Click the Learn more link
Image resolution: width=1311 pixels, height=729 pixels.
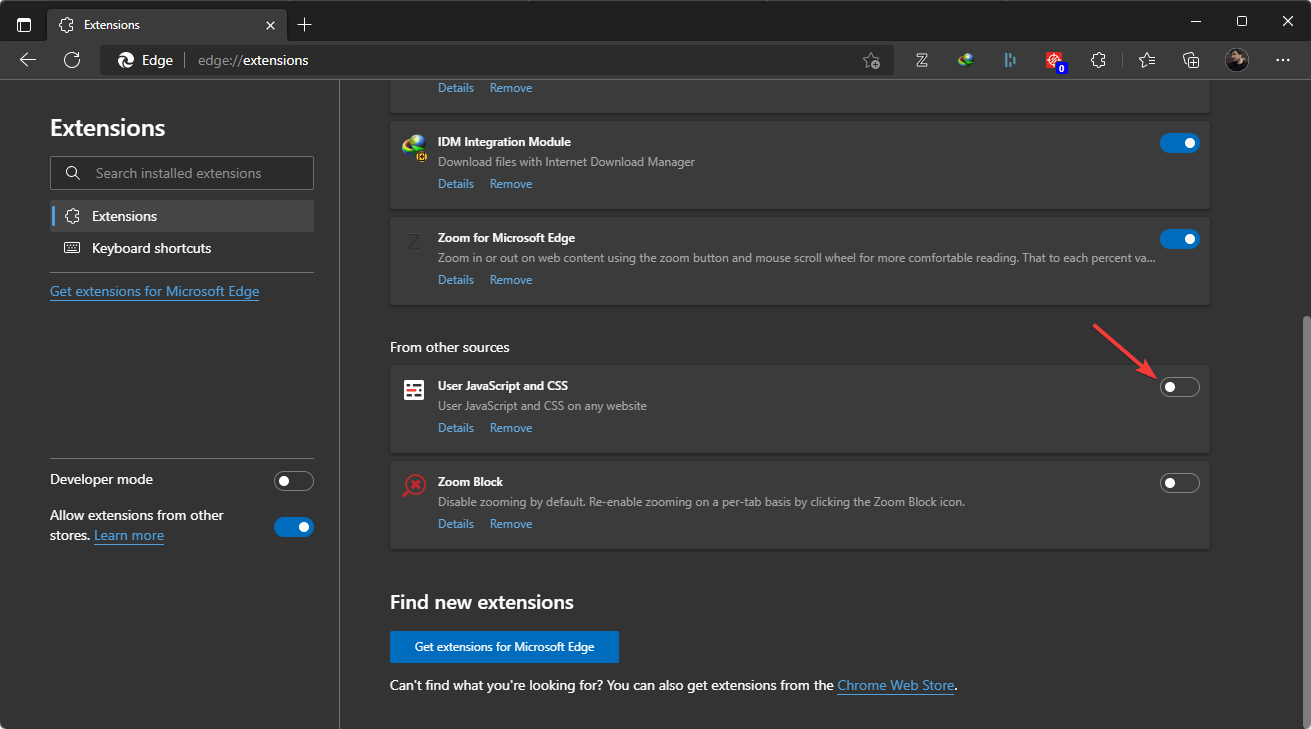(129, 536)
